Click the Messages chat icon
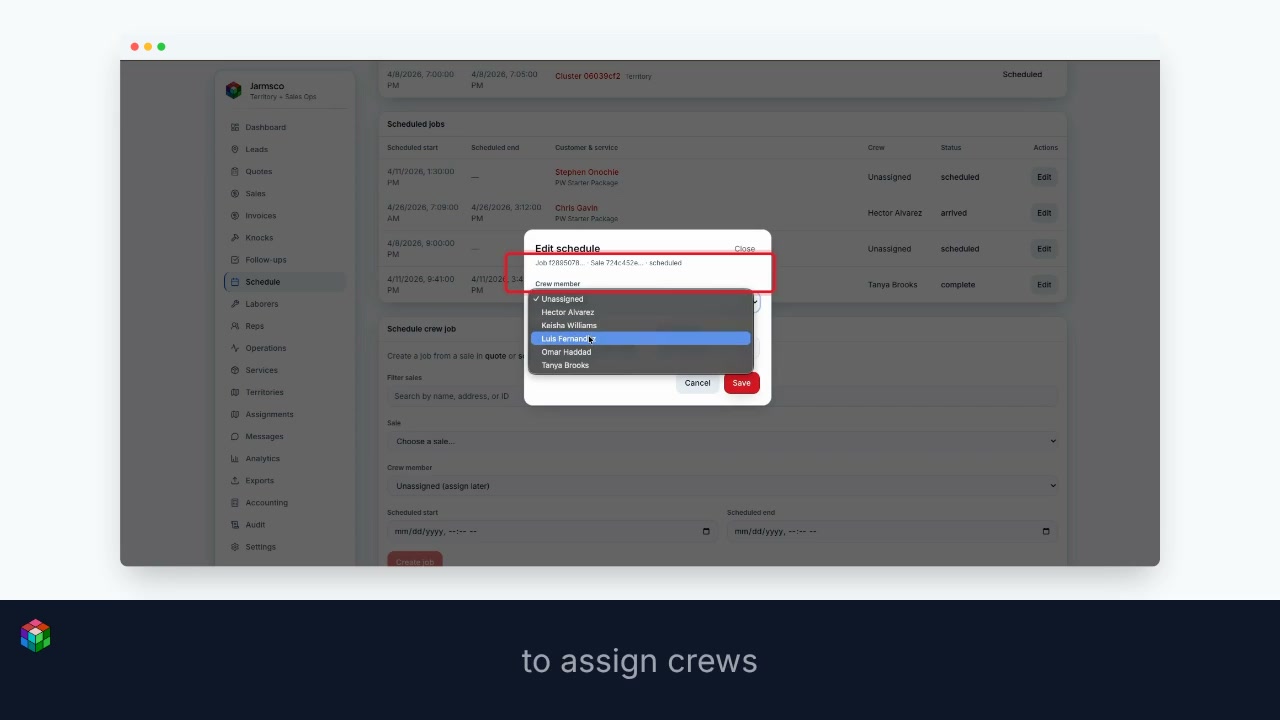Viewport: 1280px width, 720px height. [x=235, y=436]
